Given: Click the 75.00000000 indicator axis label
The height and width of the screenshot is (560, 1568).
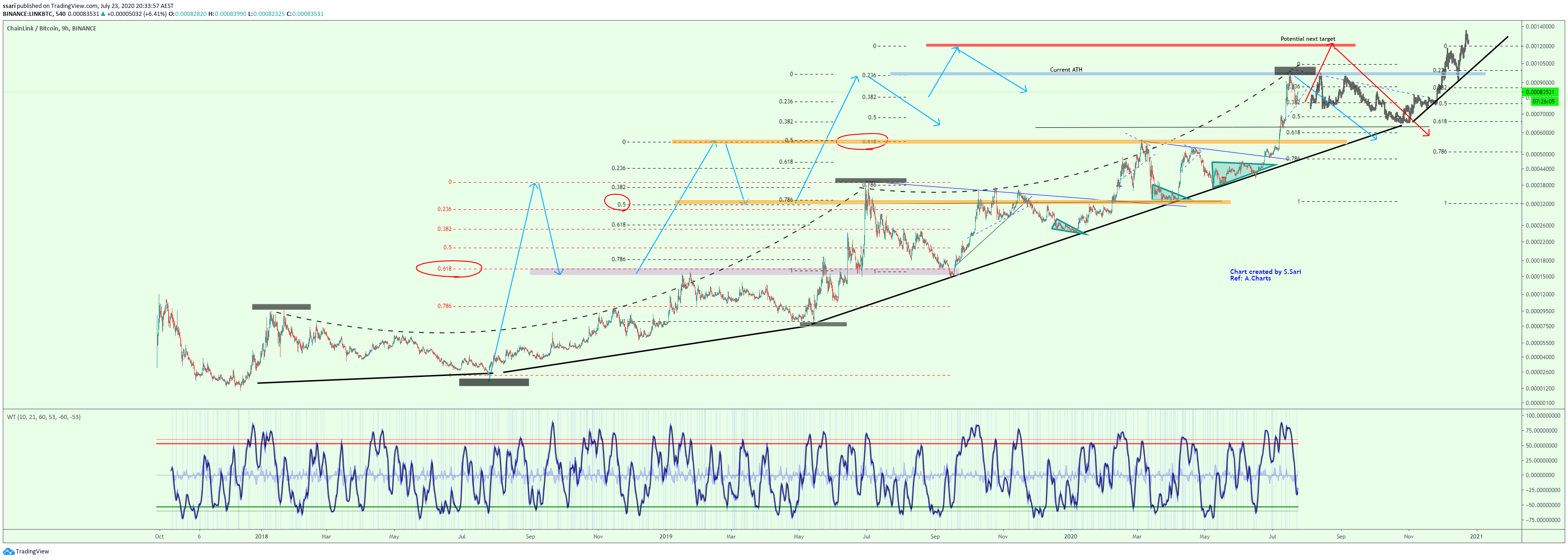Looking at the screenshot, I should 1542,431.
